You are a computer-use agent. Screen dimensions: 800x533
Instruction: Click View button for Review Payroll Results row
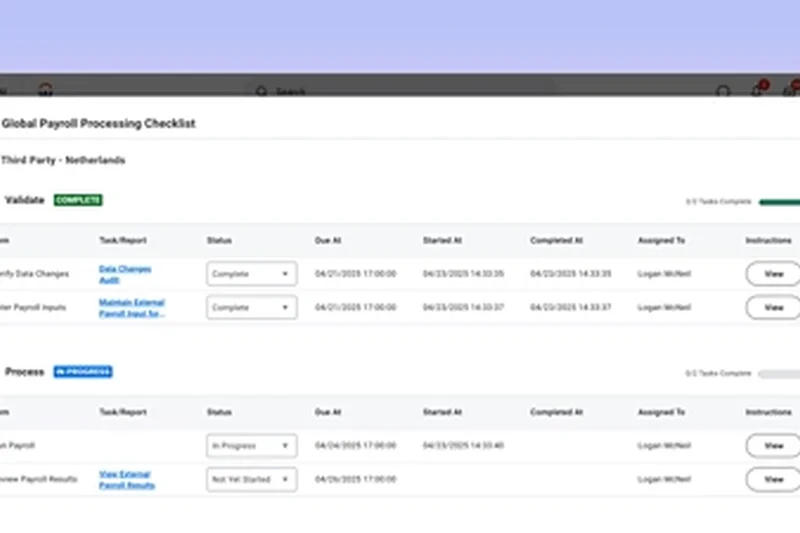773,479
